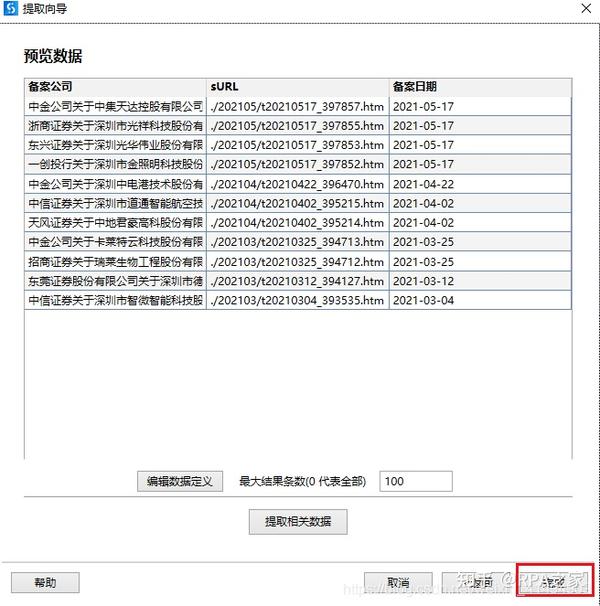Click the 提取相关数据 button
The image size is (600, 606).
(298, 522)
